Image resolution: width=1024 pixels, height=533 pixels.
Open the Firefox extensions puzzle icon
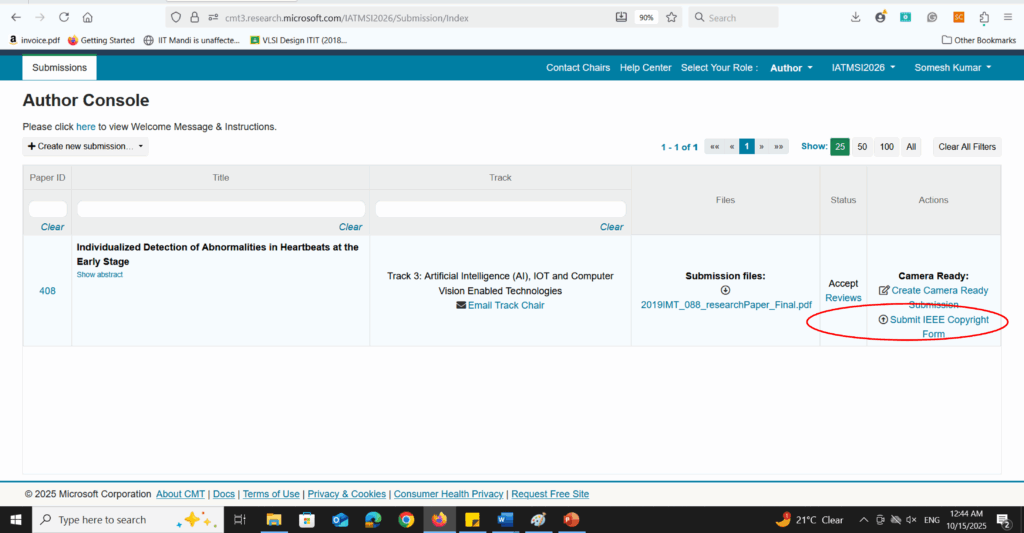(x=983, y=17)
